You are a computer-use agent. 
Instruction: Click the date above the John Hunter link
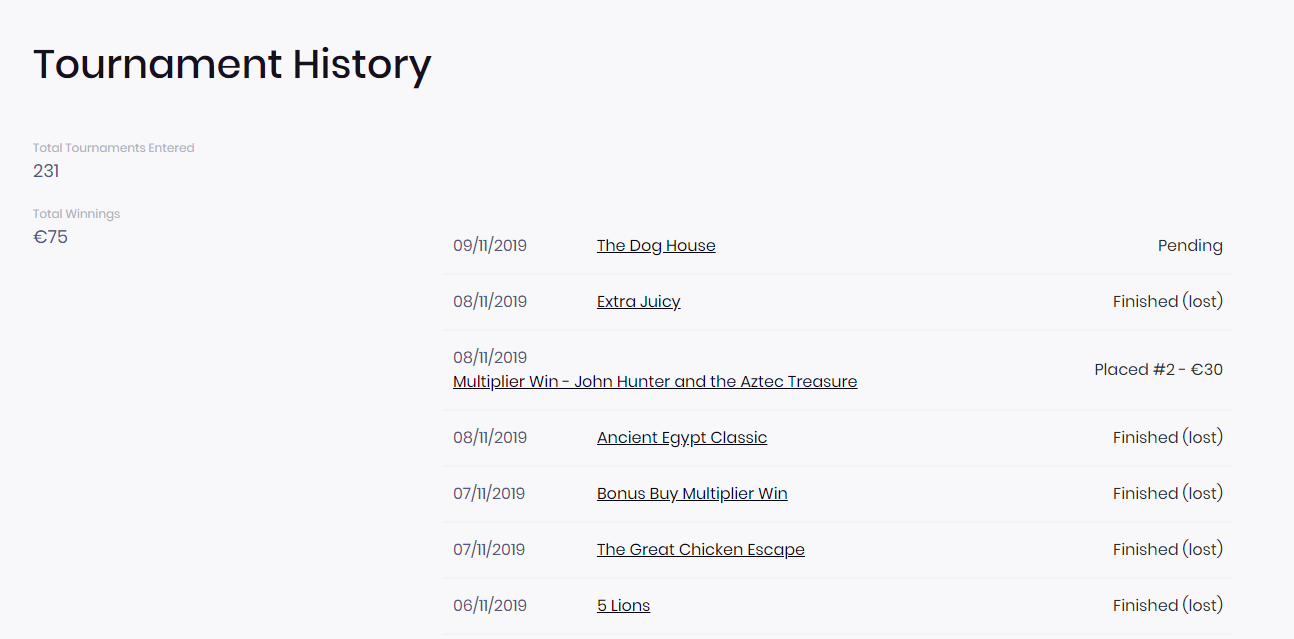point(490,358)
